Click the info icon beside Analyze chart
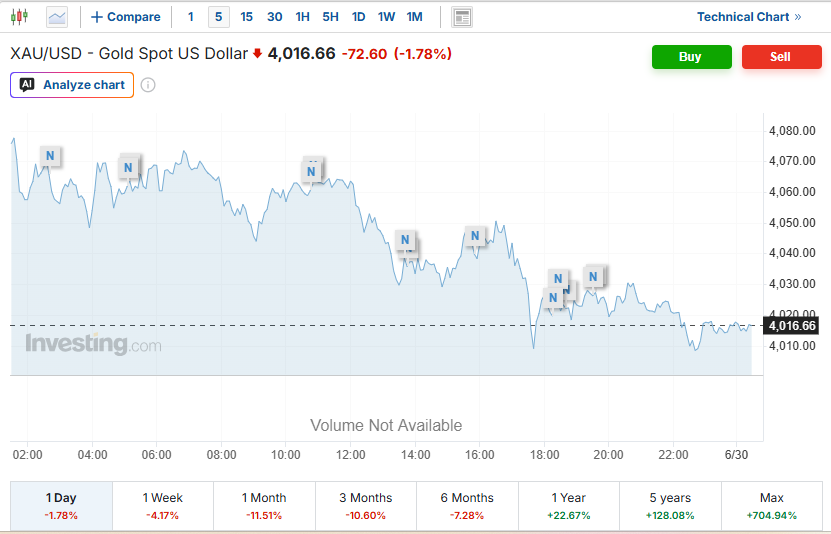Screen dimensions: 831x534 pos(148,85)
